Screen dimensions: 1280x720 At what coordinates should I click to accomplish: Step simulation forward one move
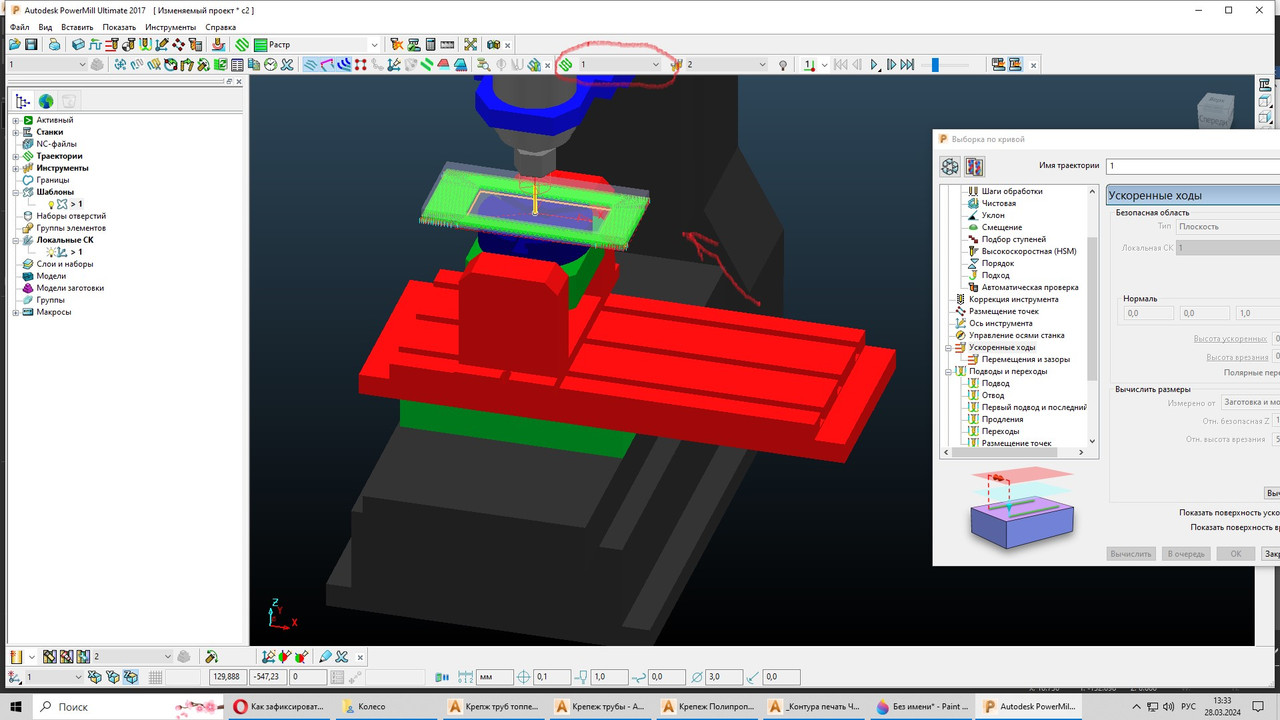(x=892, y=64)
